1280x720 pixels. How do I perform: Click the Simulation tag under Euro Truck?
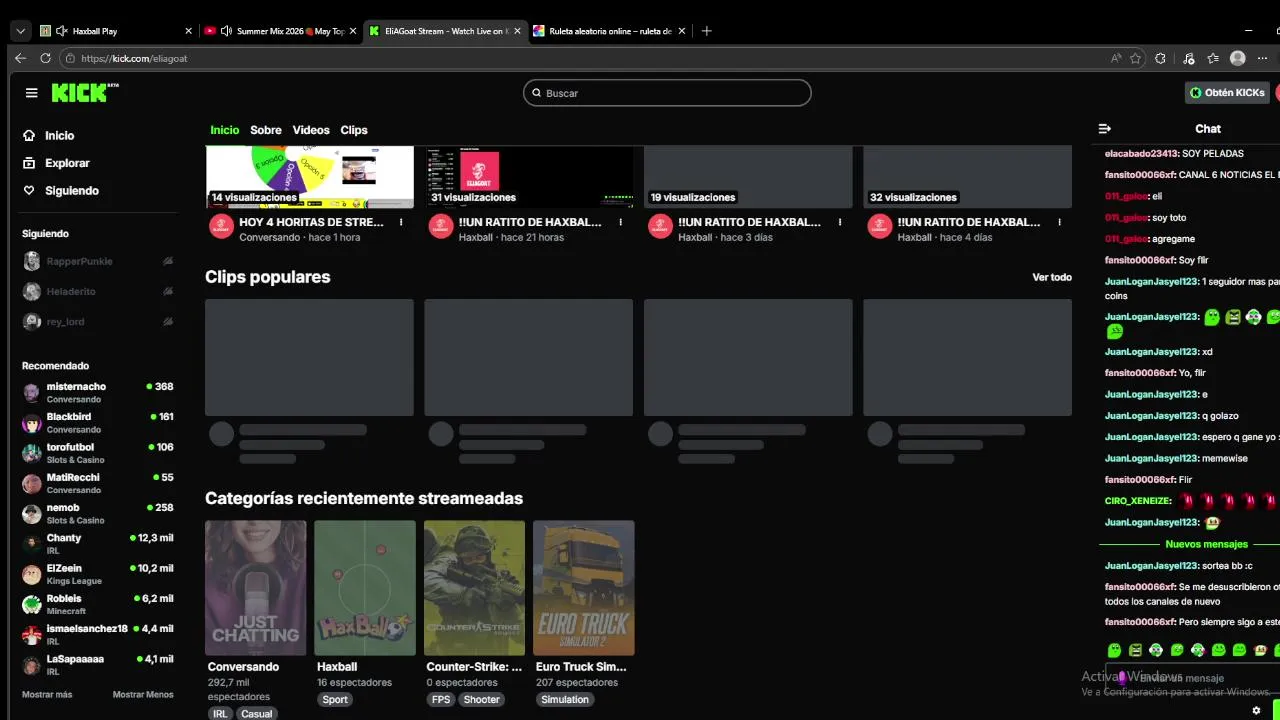[x=565, y=700]
